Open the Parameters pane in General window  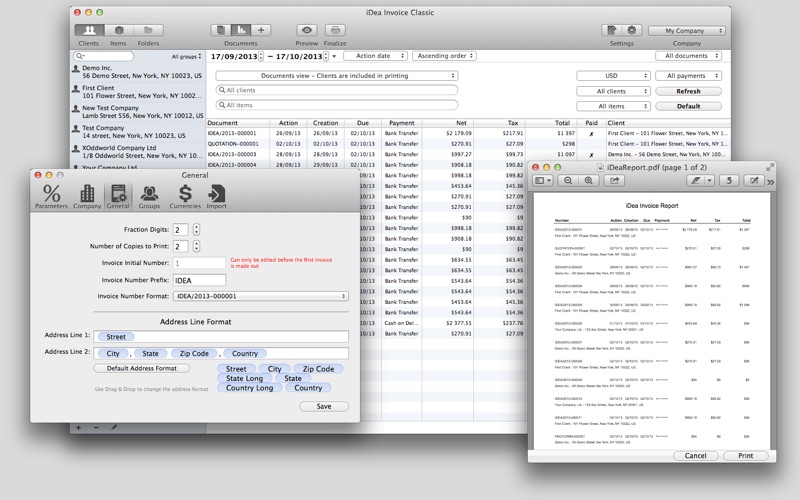(51, 196)
